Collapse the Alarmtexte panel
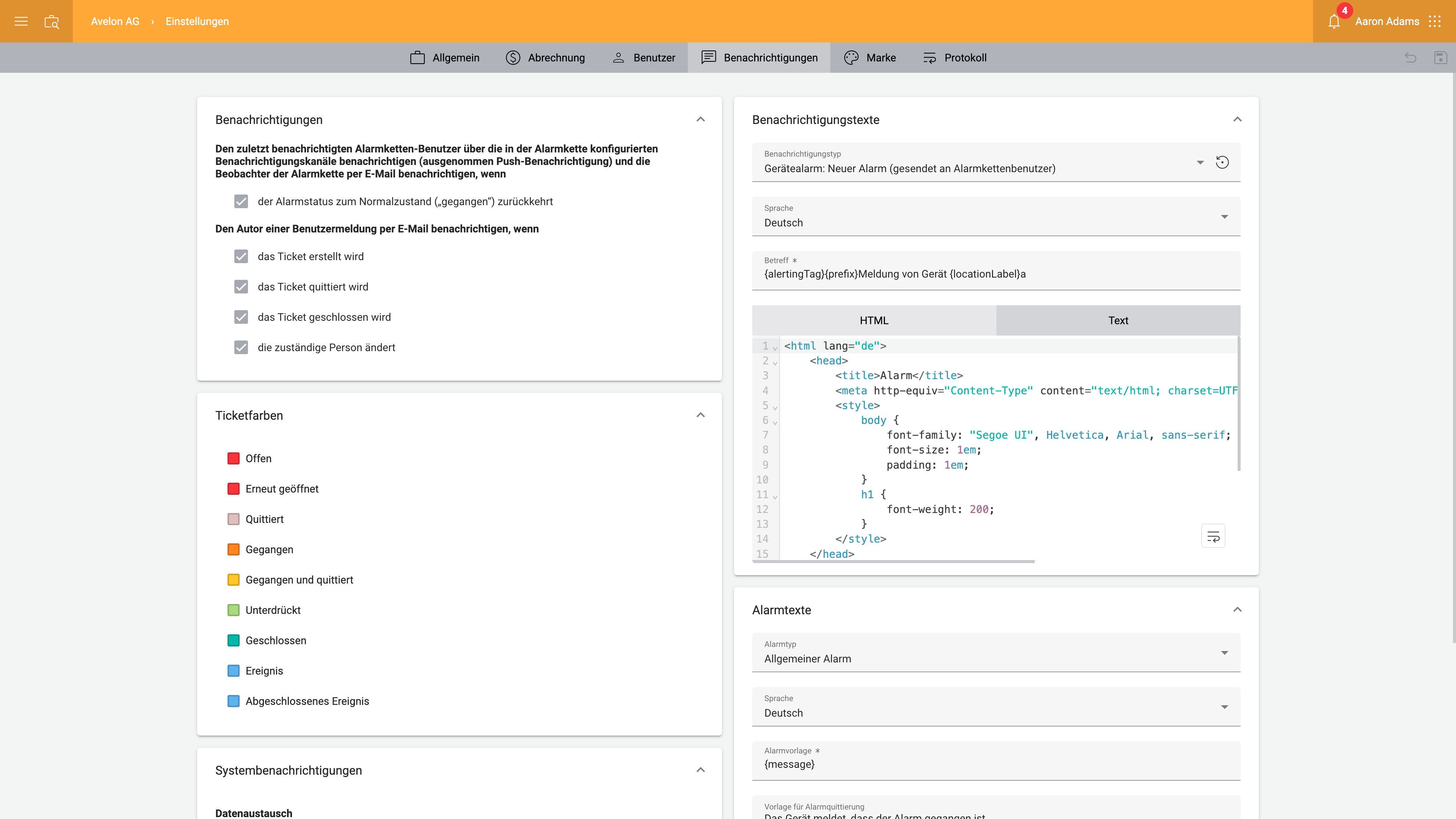1456x819 pixels. [1237, 609]
